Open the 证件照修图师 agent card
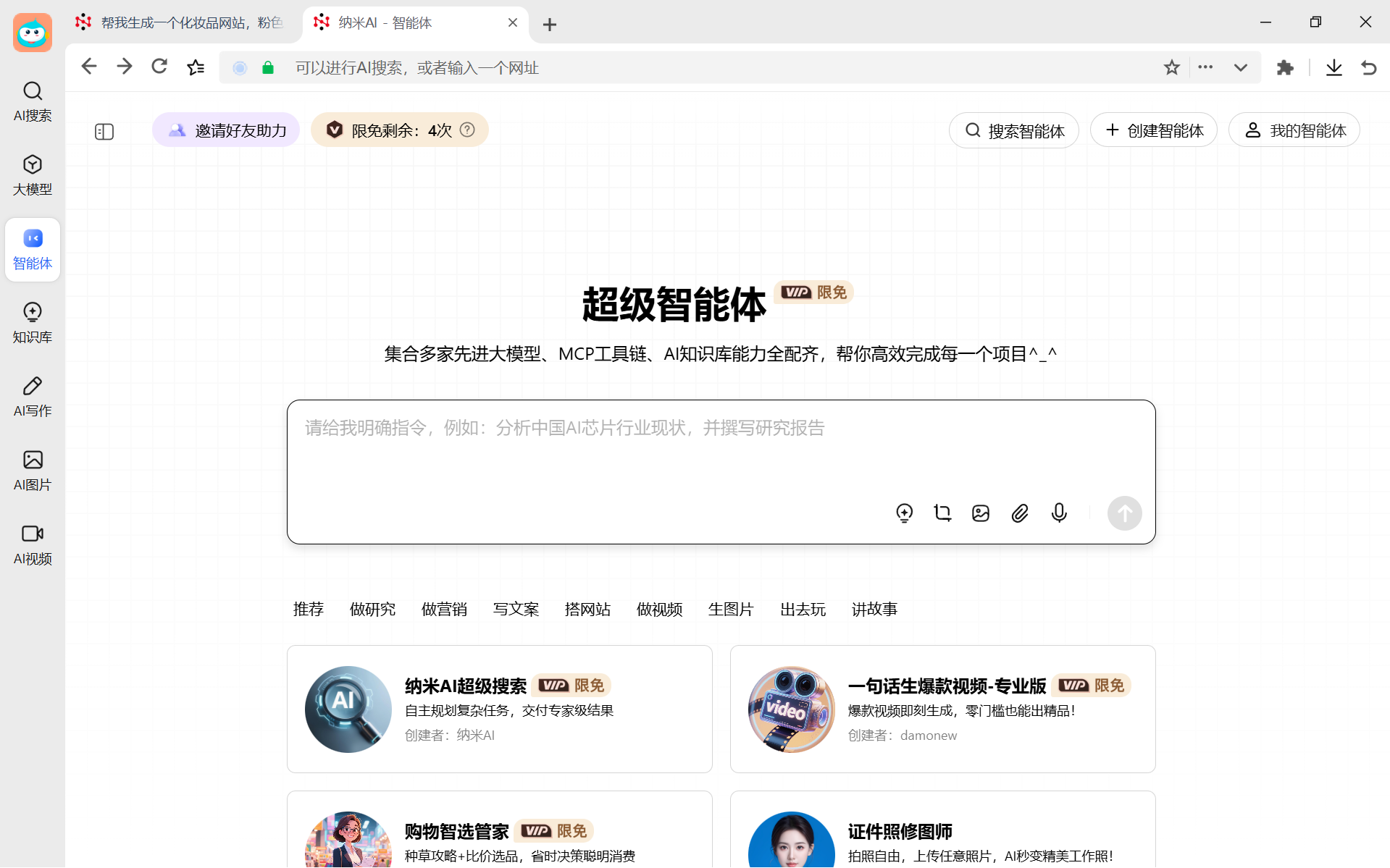This screenshot has height=868, width=1390. click(943, 830)
